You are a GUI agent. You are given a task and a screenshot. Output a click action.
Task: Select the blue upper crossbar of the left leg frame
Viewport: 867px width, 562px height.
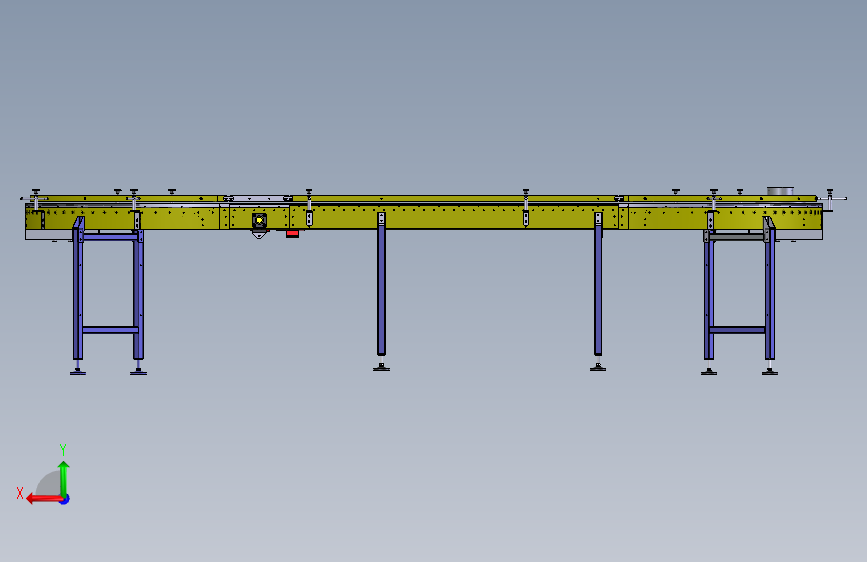tap(110, 237)
